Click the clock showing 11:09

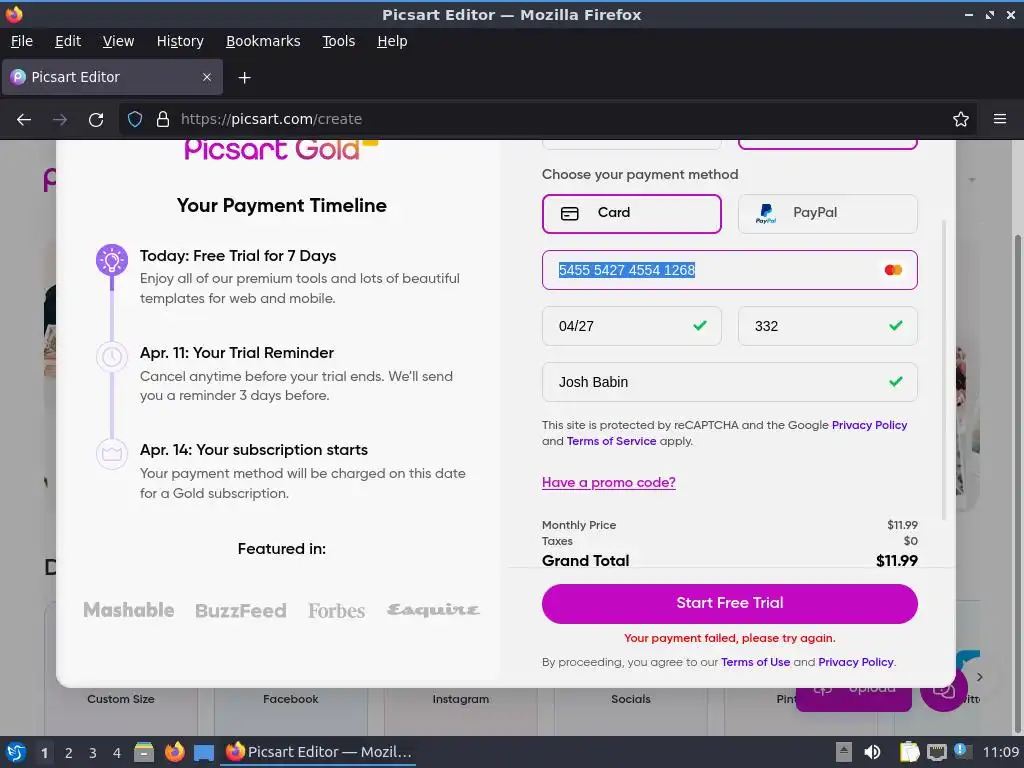point(1000,753)
